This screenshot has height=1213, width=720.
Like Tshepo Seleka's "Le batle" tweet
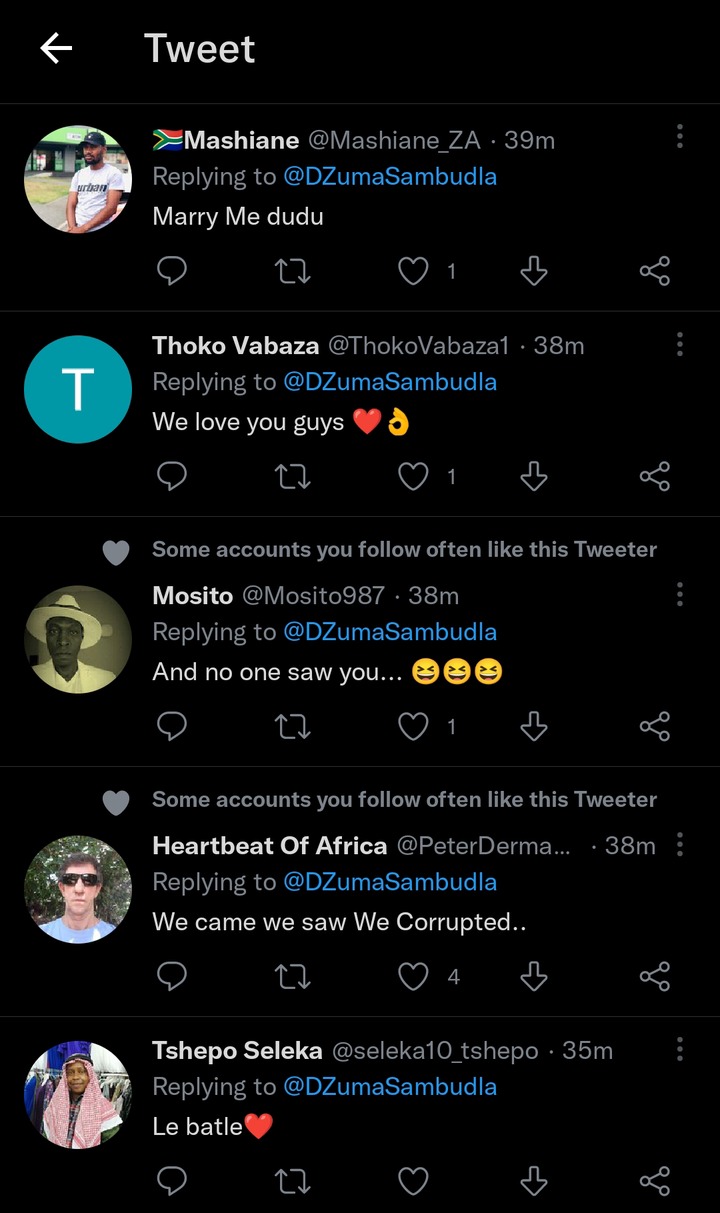click(x=413, y=1181)
